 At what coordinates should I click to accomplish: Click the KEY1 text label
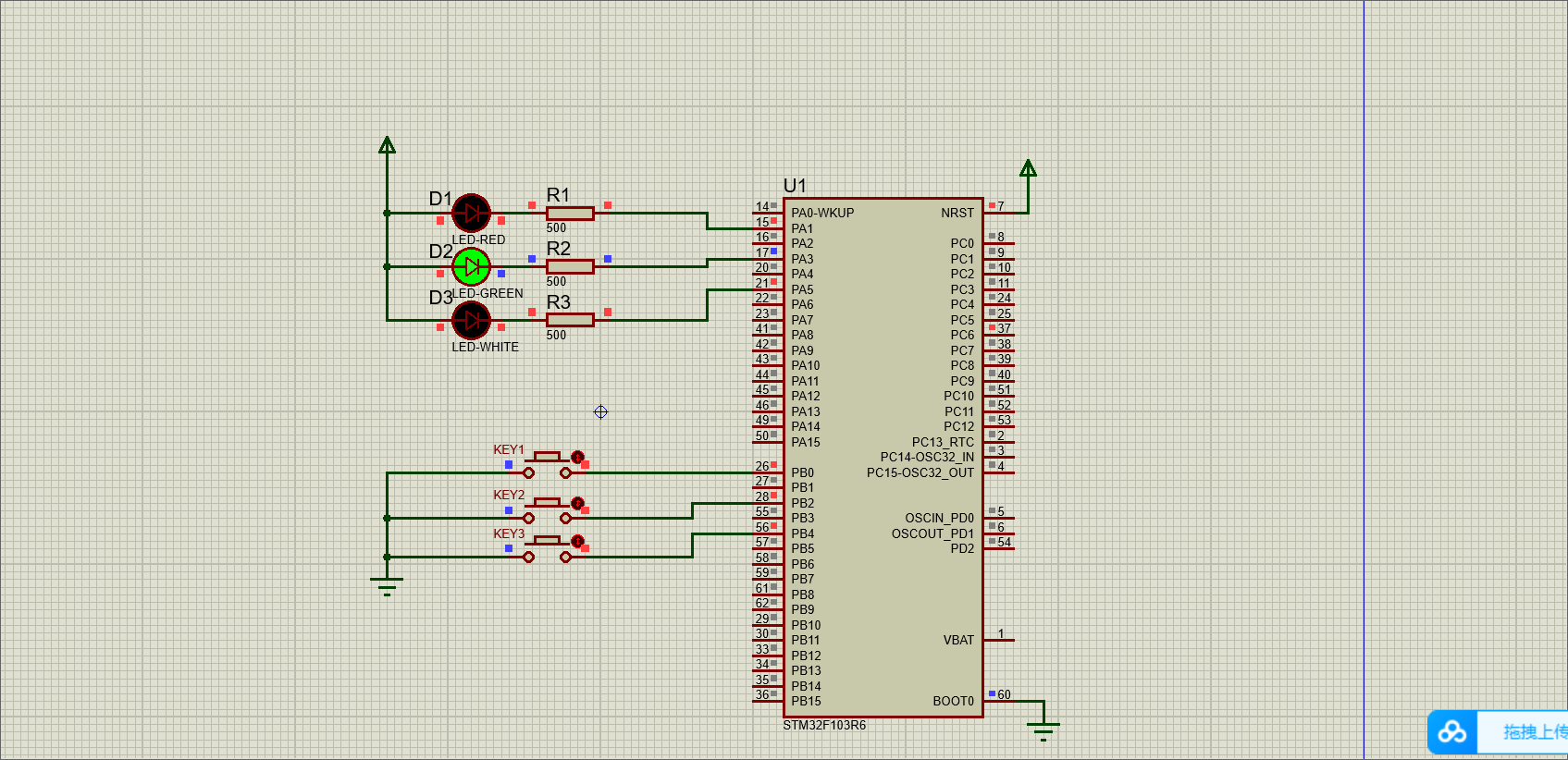(509, 450)
